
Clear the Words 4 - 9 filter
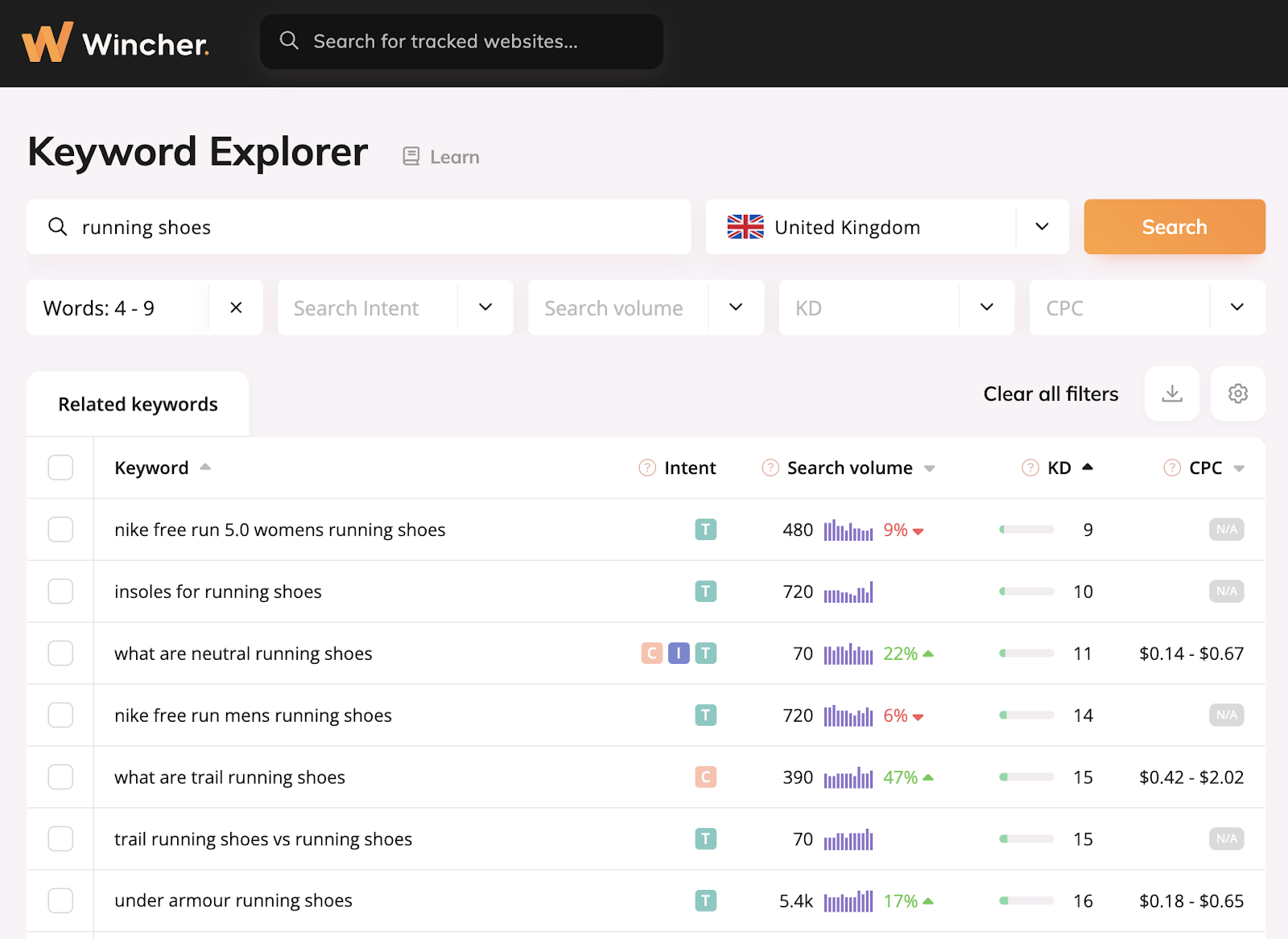click(236, 307)
